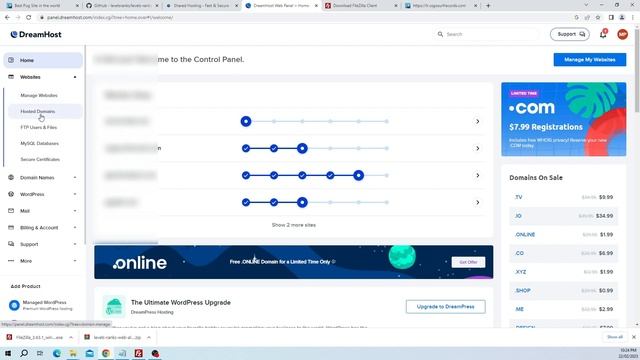Click fifth step on third site progress

(x=358, y=176)
